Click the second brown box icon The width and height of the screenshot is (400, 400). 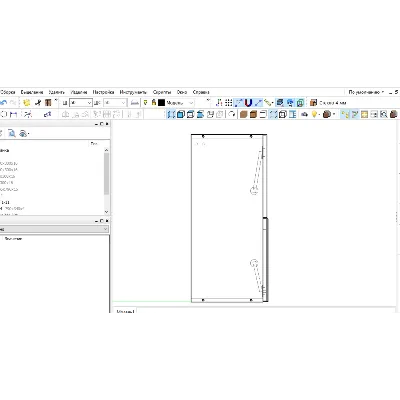coord(253,114)
